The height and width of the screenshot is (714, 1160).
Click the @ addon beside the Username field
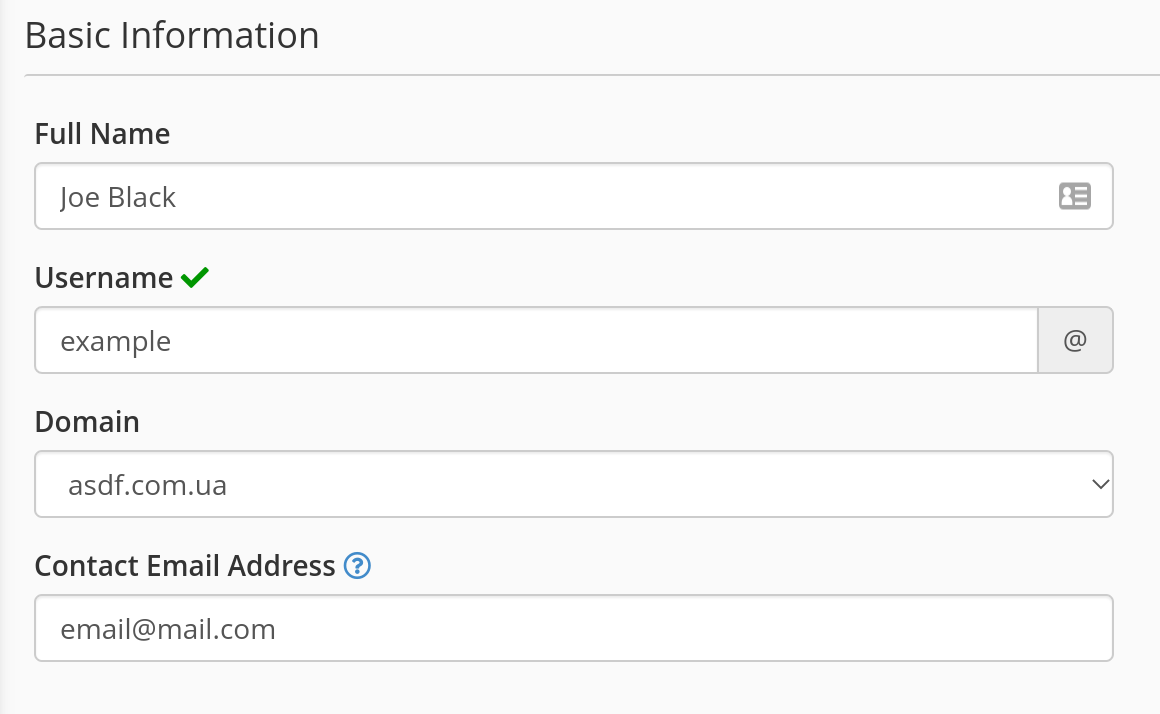[1075, 340]
